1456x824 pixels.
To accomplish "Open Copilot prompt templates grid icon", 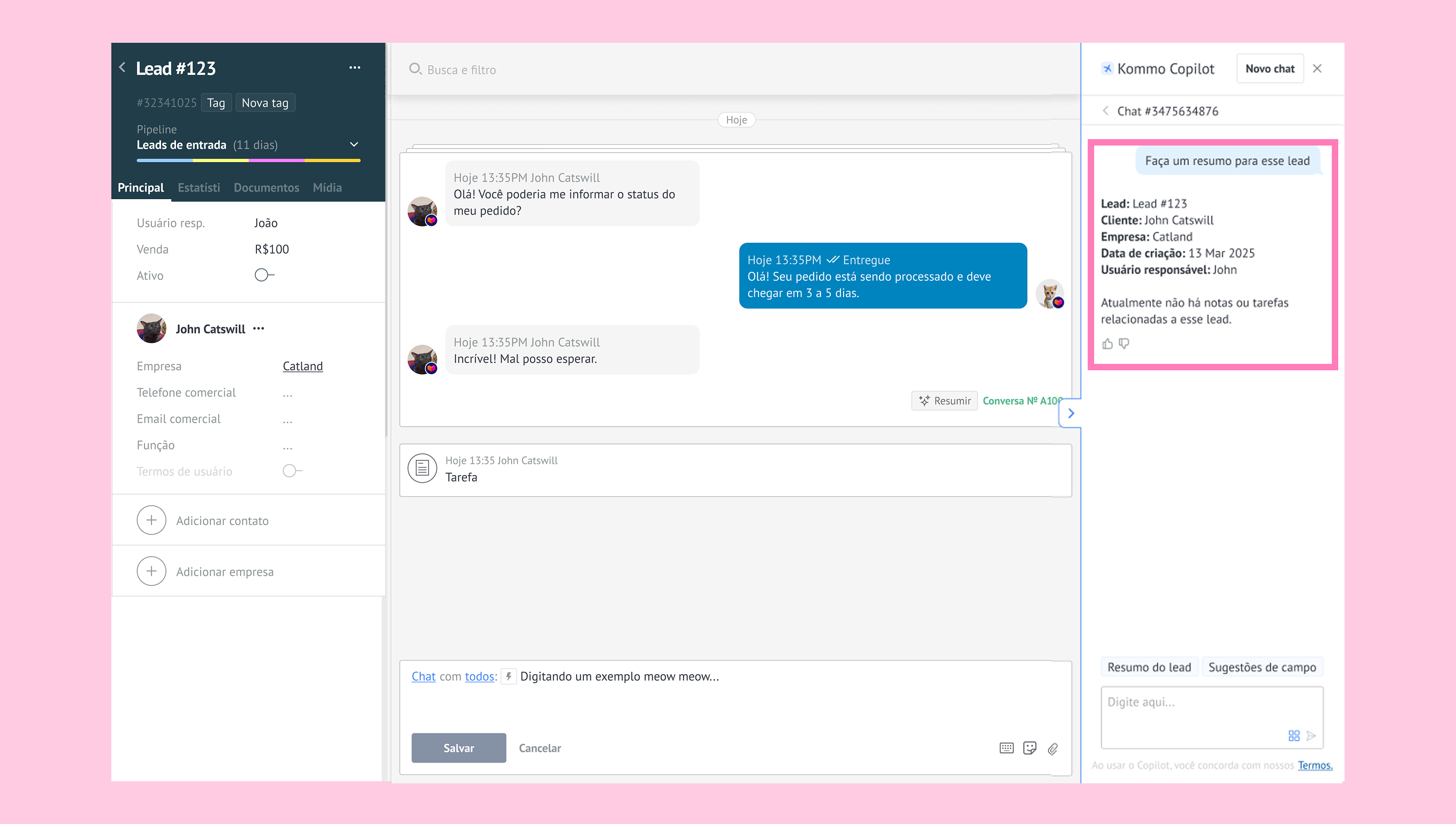I will (1294, 736).
